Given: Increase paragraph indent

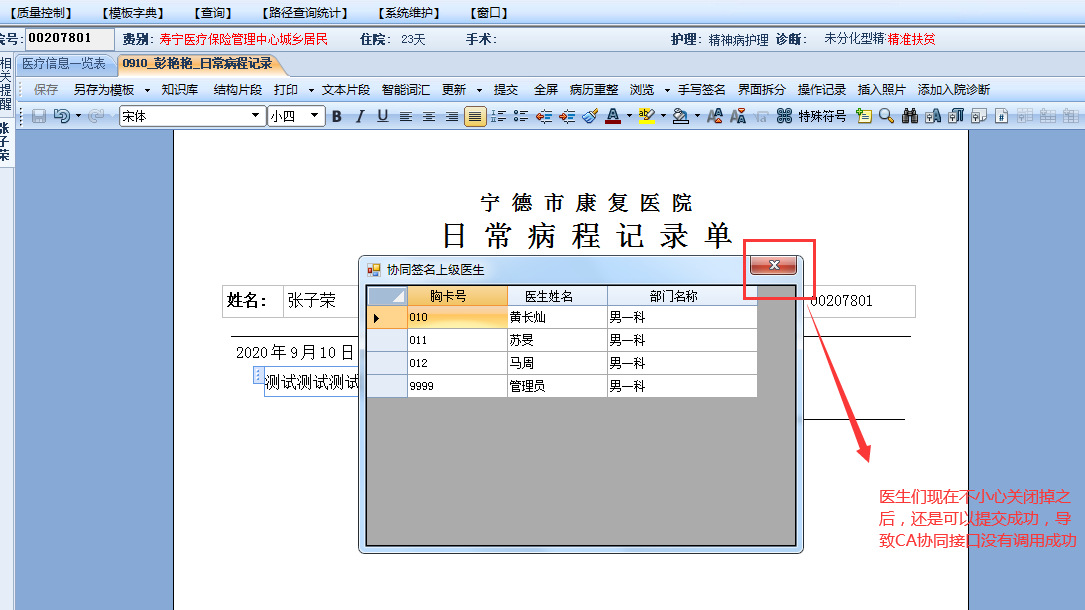Looking at the screenshot, I should 567,116.
